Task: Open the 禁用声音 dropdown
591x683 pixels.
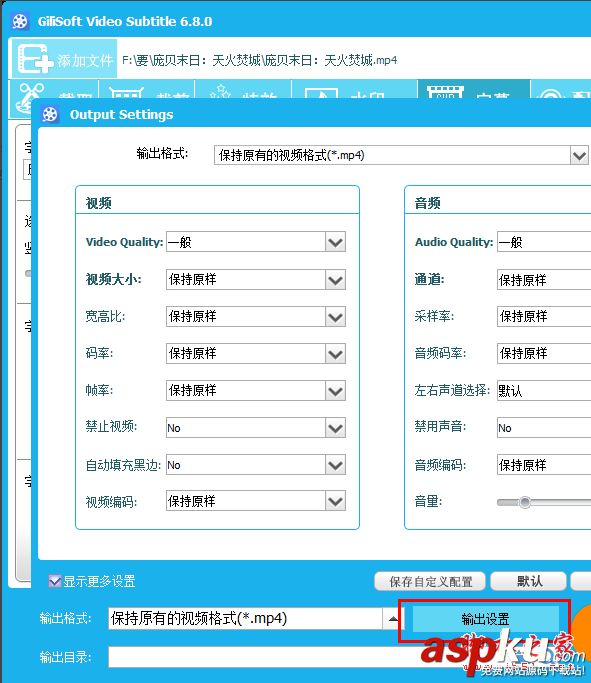Action: tap(544, 428)
